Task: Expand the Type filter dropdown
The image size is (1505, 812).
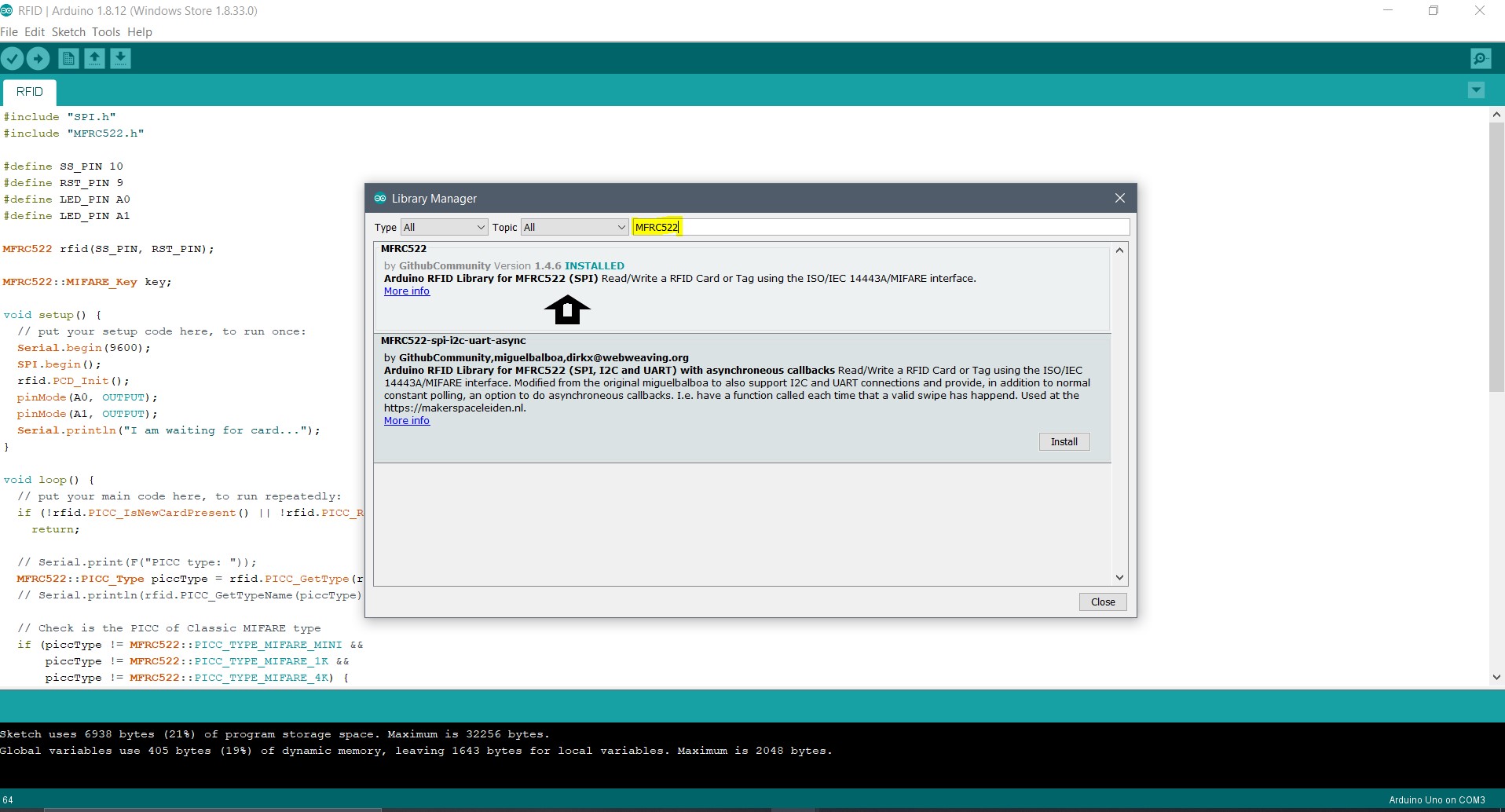Action: tap(445, 228)
